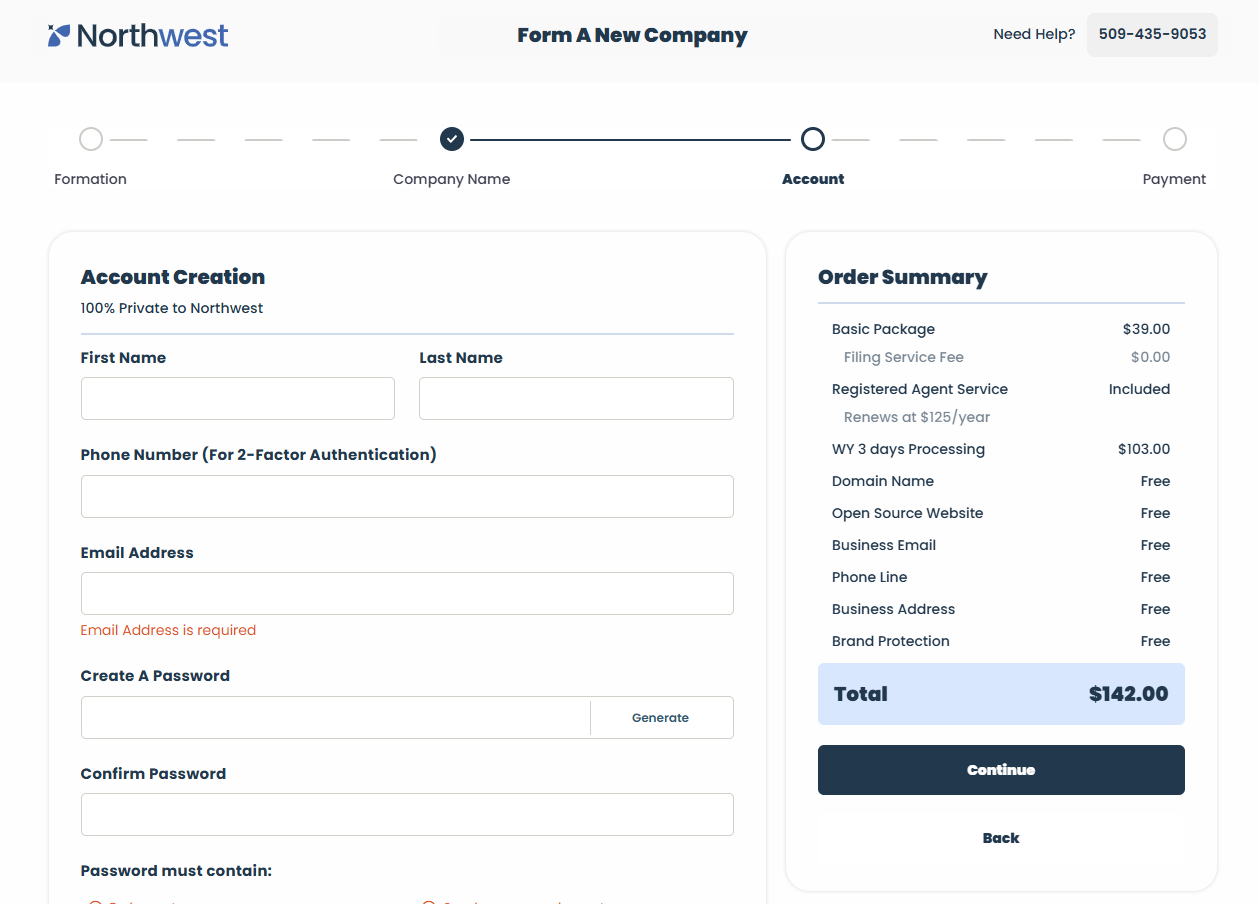Screen dimensions: 1259x904
Task: Click the "WY 3 days Processing" line
Action: (908, 449)
